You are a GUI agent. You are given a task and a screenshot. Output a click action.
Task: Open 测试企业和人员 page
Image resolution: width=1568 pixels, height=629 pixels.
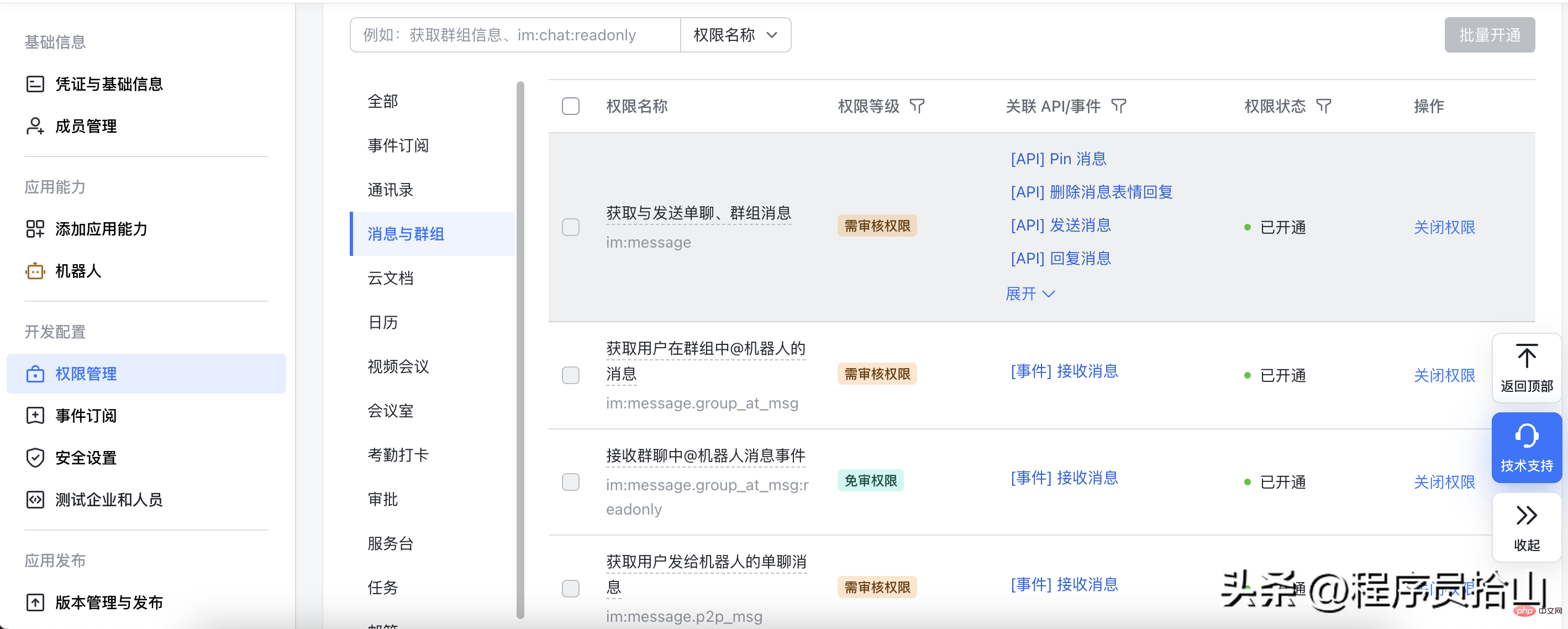click(108, 499)
